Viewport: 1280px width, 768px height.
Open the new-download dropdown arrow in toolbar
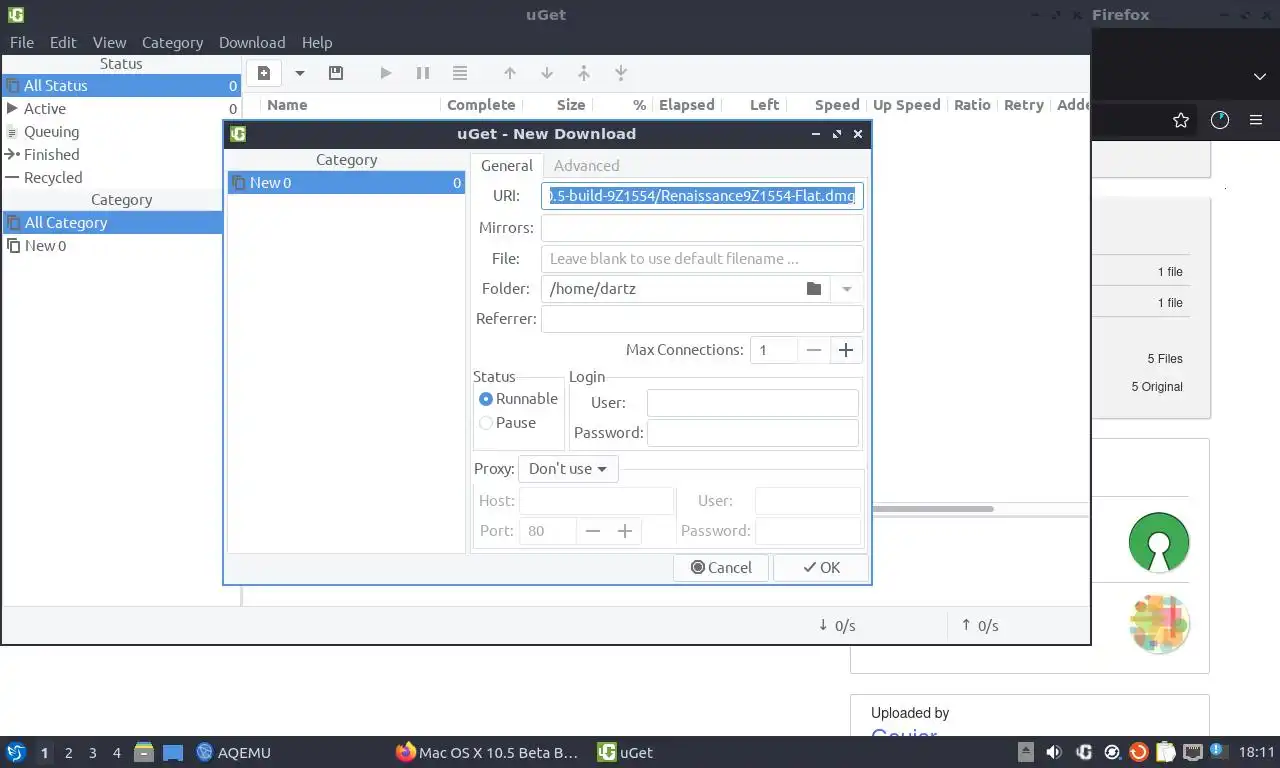tap(299, 73)
